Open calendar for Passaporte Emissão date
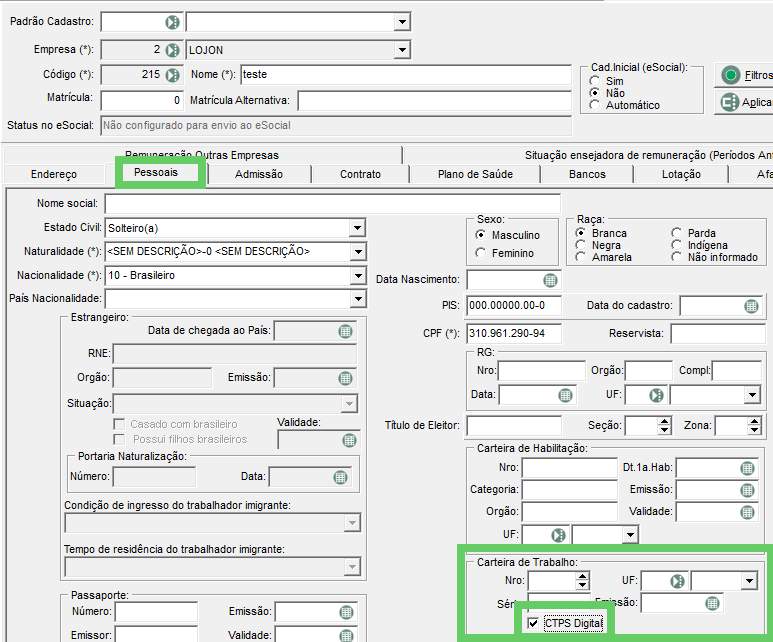This screenshot has width=773, height=642. [x=347, y=612]
